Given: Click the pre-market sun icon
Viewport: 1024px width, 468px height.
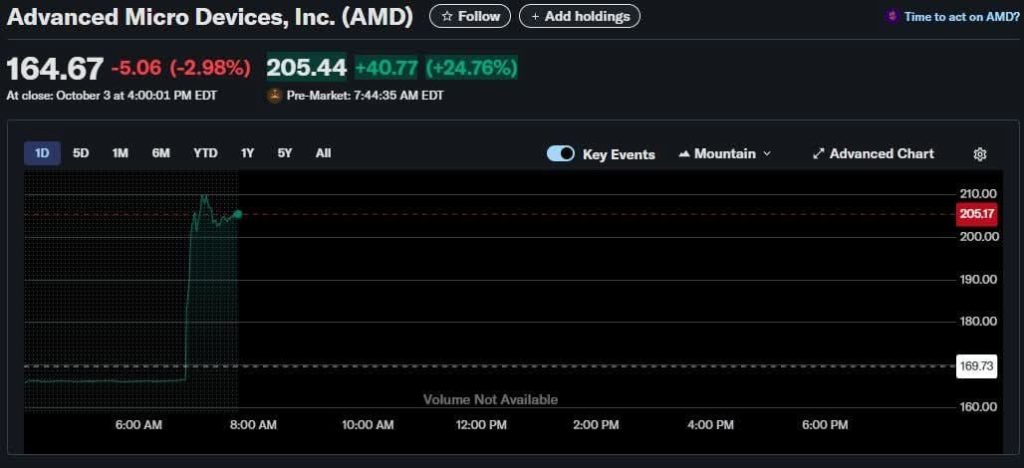Looking at the screenshot, I should click(274, 95).
